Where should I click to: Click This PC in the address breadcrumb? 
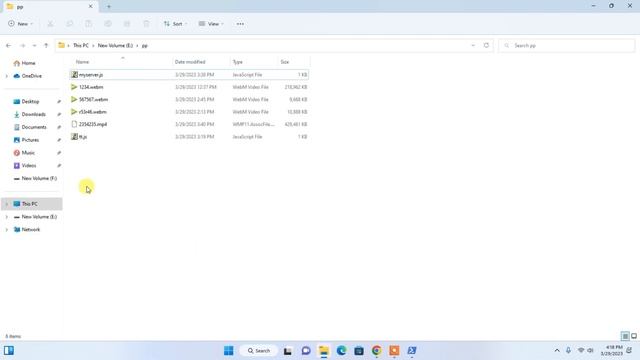[x=81, y=45]
